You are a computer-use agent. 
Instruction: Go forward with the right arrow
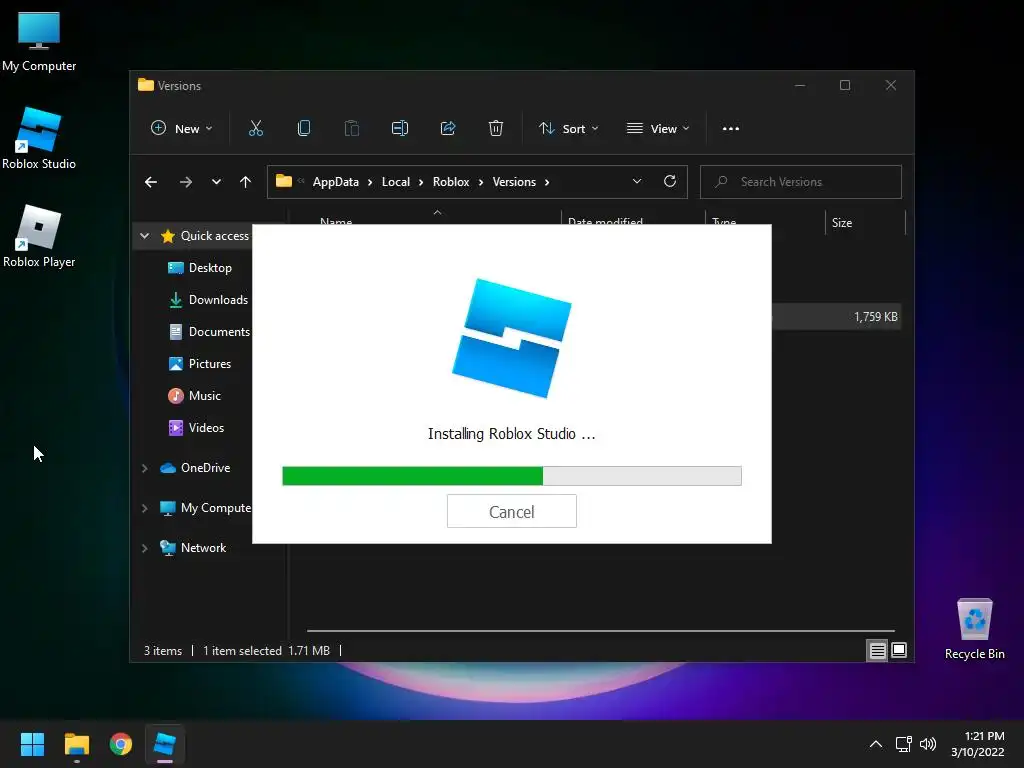pyautogui.click(x=186, y=182)
